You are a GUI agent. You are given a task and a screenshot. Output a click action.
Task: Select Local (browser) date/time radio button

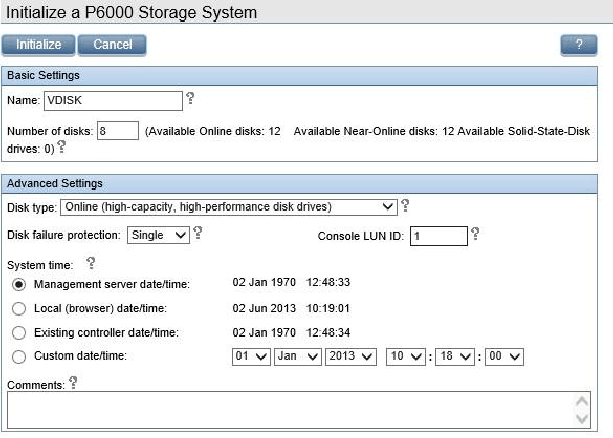tap(19, 309)
